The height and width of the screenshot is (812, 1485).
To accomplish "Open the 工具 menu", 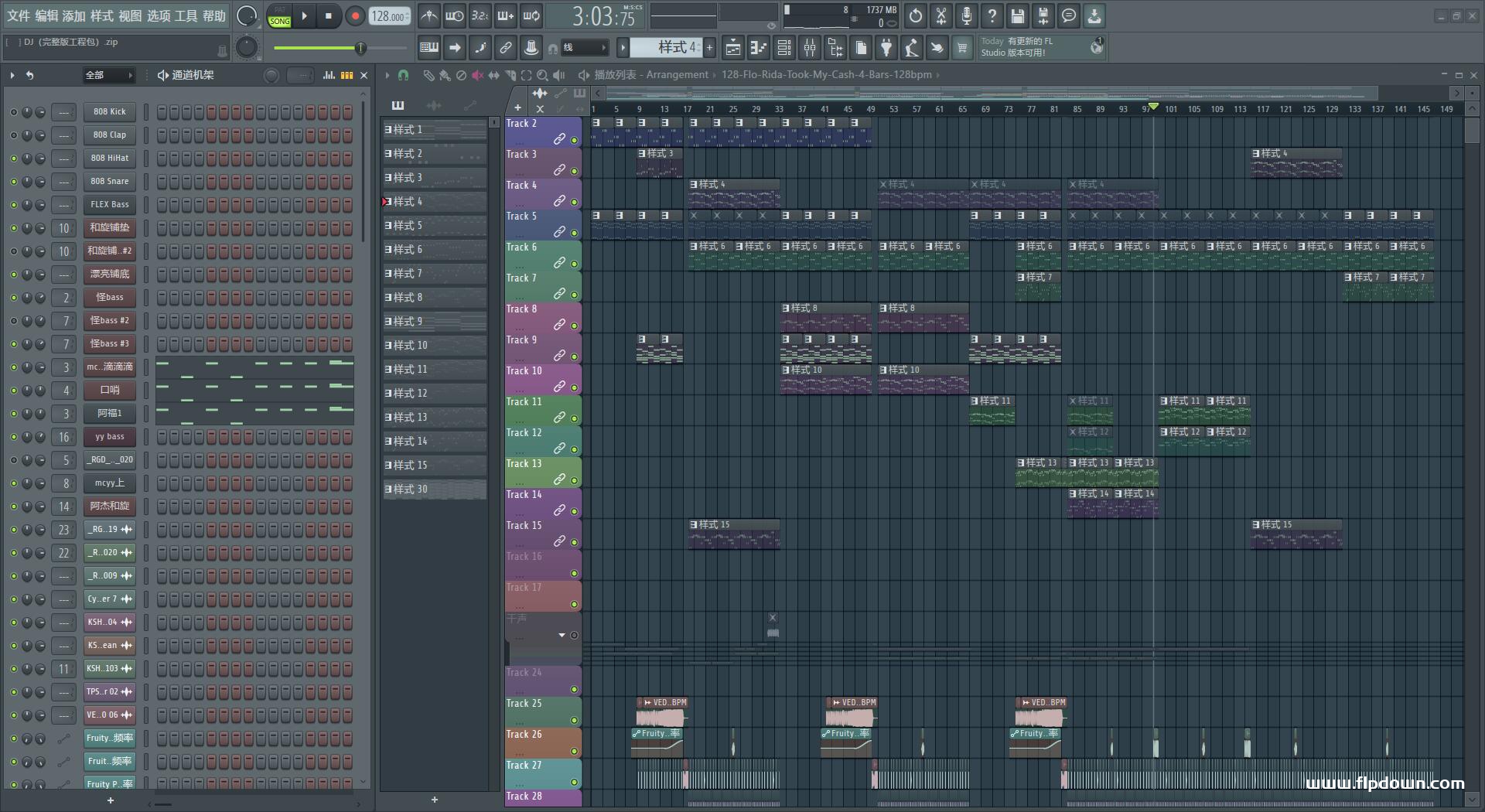I will pos(186,15).
